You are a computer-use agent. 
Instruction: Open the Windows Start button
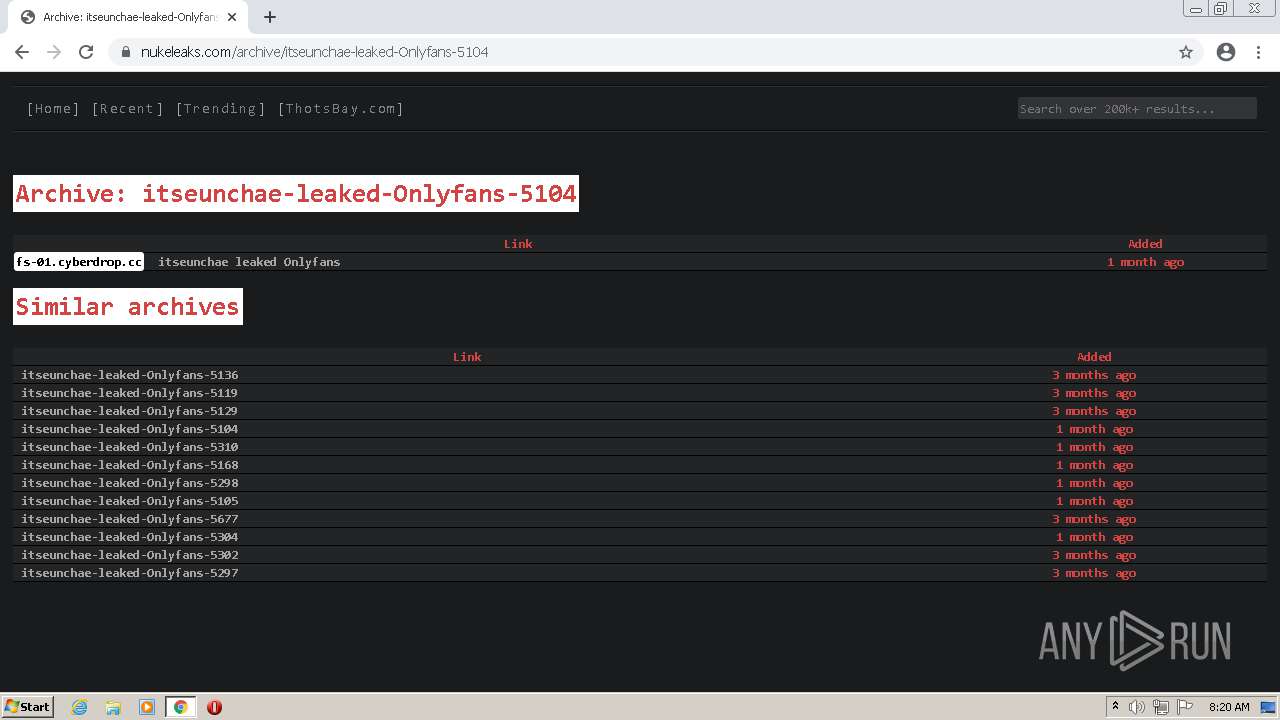pyautogui.click(x=28, y=707)
